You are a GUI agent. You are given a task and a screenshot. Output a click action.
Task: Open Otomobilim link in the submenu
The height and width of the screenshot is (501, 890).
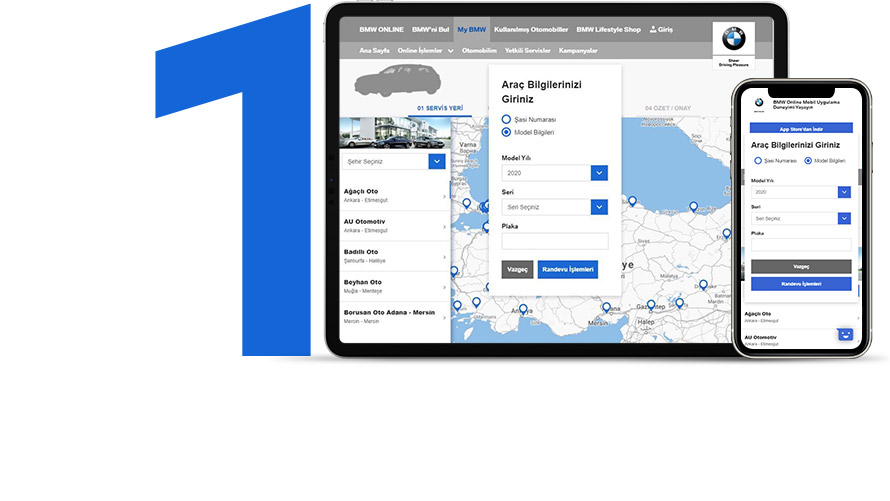click(479, 50)
